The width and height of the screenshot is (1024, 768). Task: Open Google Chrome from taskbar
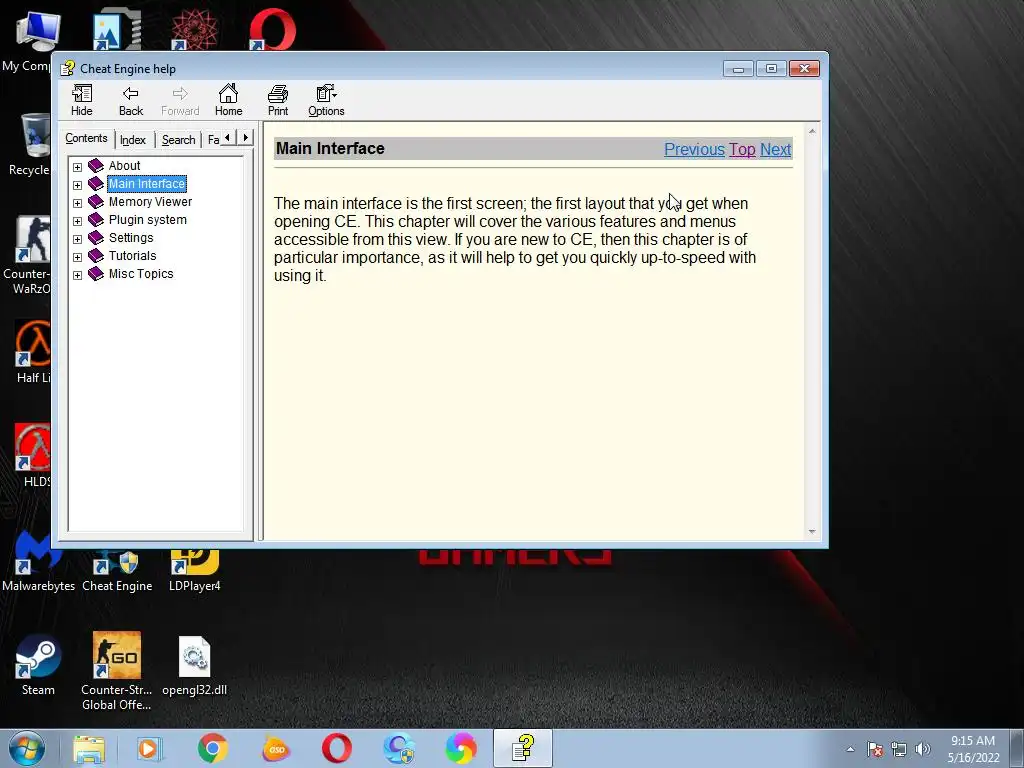coord(212,749)
